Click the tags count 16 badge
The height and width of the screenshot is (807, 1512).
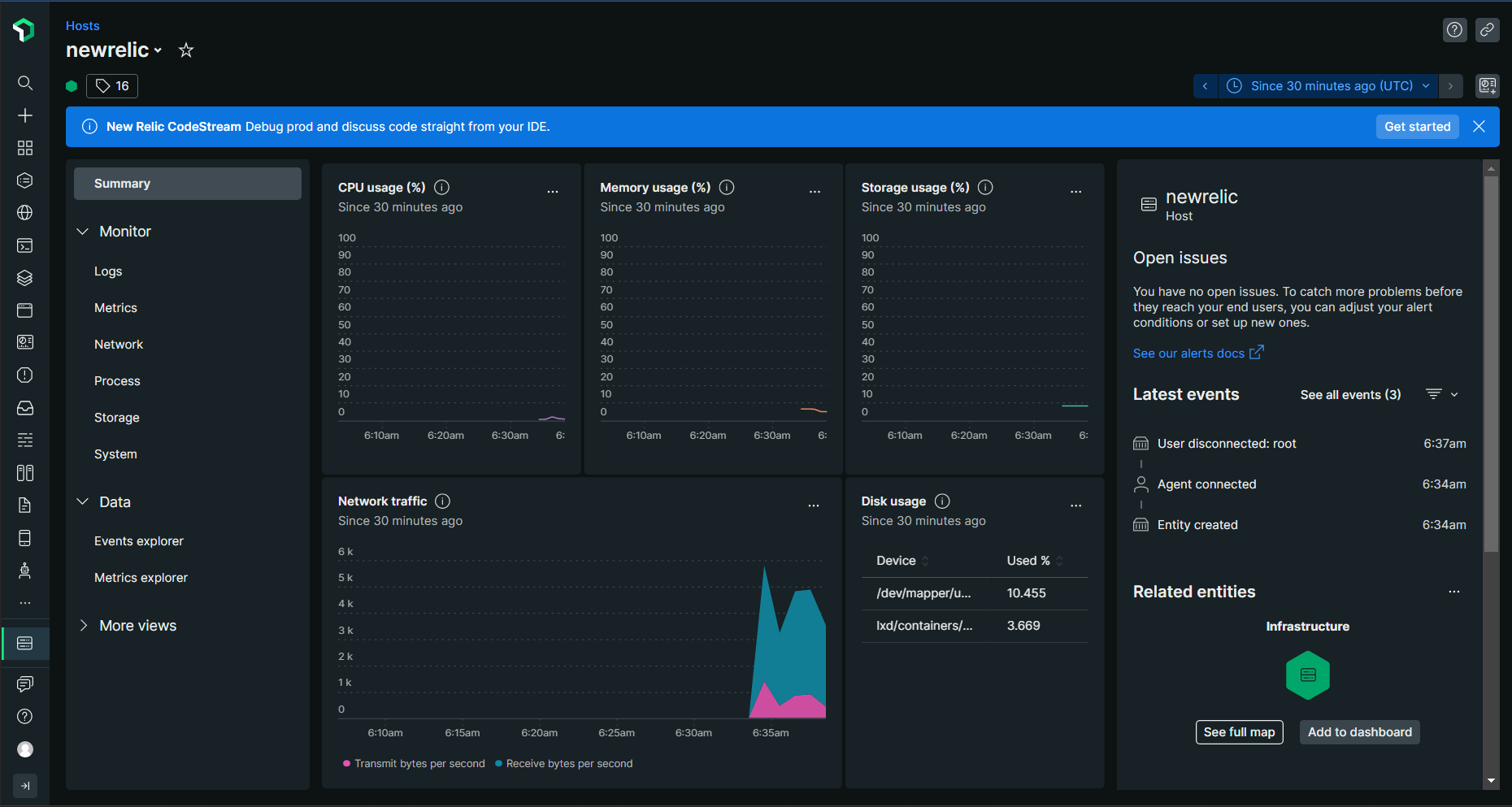[112, 86]
